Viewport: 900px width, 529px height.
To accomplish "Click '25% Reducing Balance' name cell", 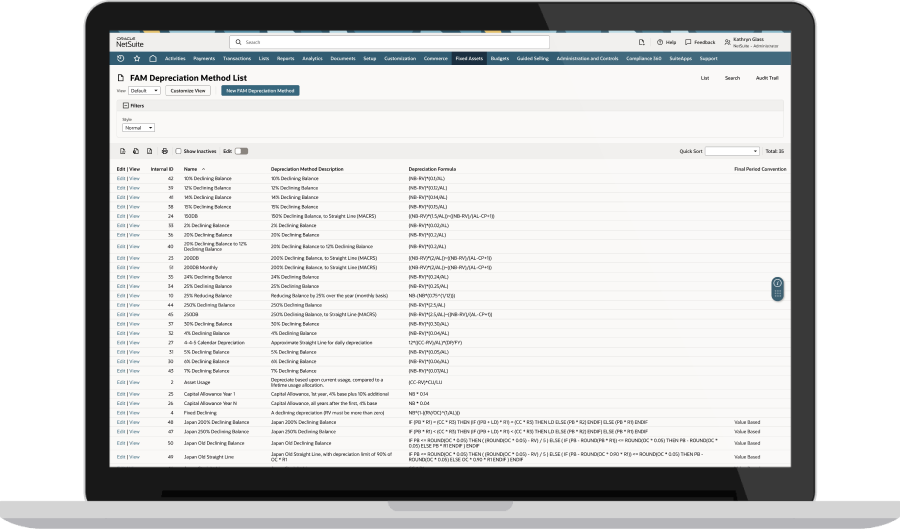I will (x=208, y=295).
